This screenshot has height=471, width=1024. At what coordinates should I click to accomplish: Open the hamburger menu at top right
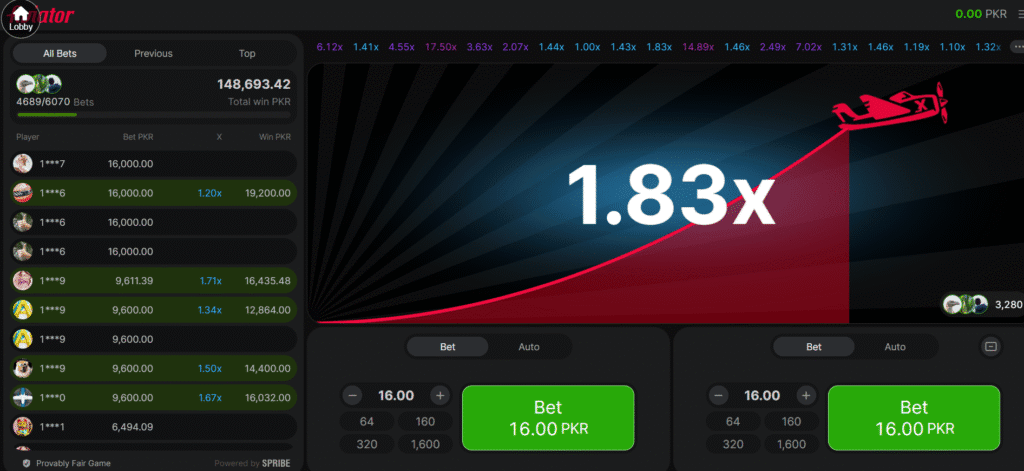(1019, 14)
